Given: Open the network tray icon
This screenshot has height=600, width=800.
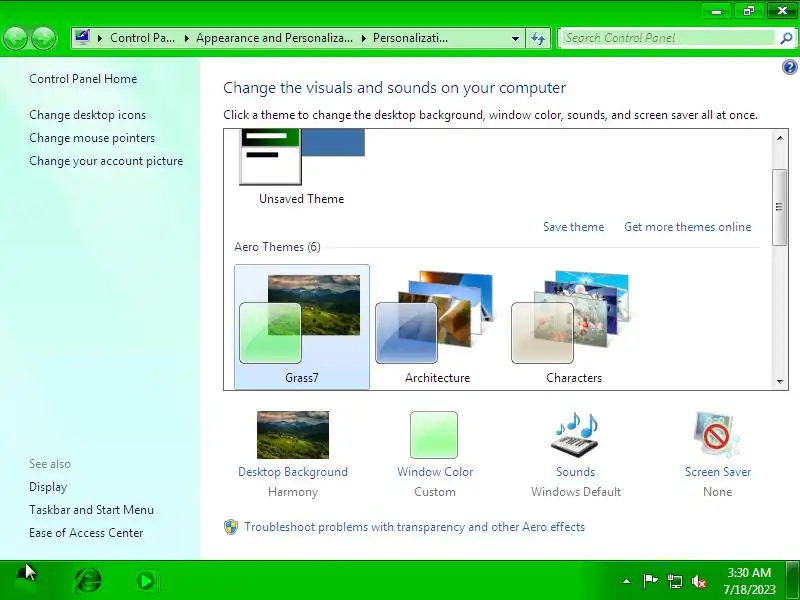Looking at the screenshot, I should 674,581.
